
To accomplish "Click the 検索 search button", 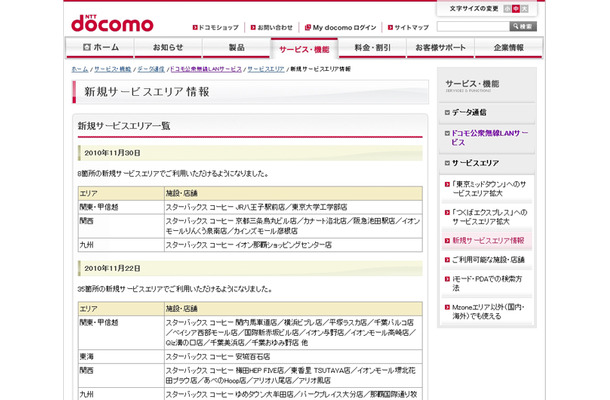I will [x=523, y=26].
